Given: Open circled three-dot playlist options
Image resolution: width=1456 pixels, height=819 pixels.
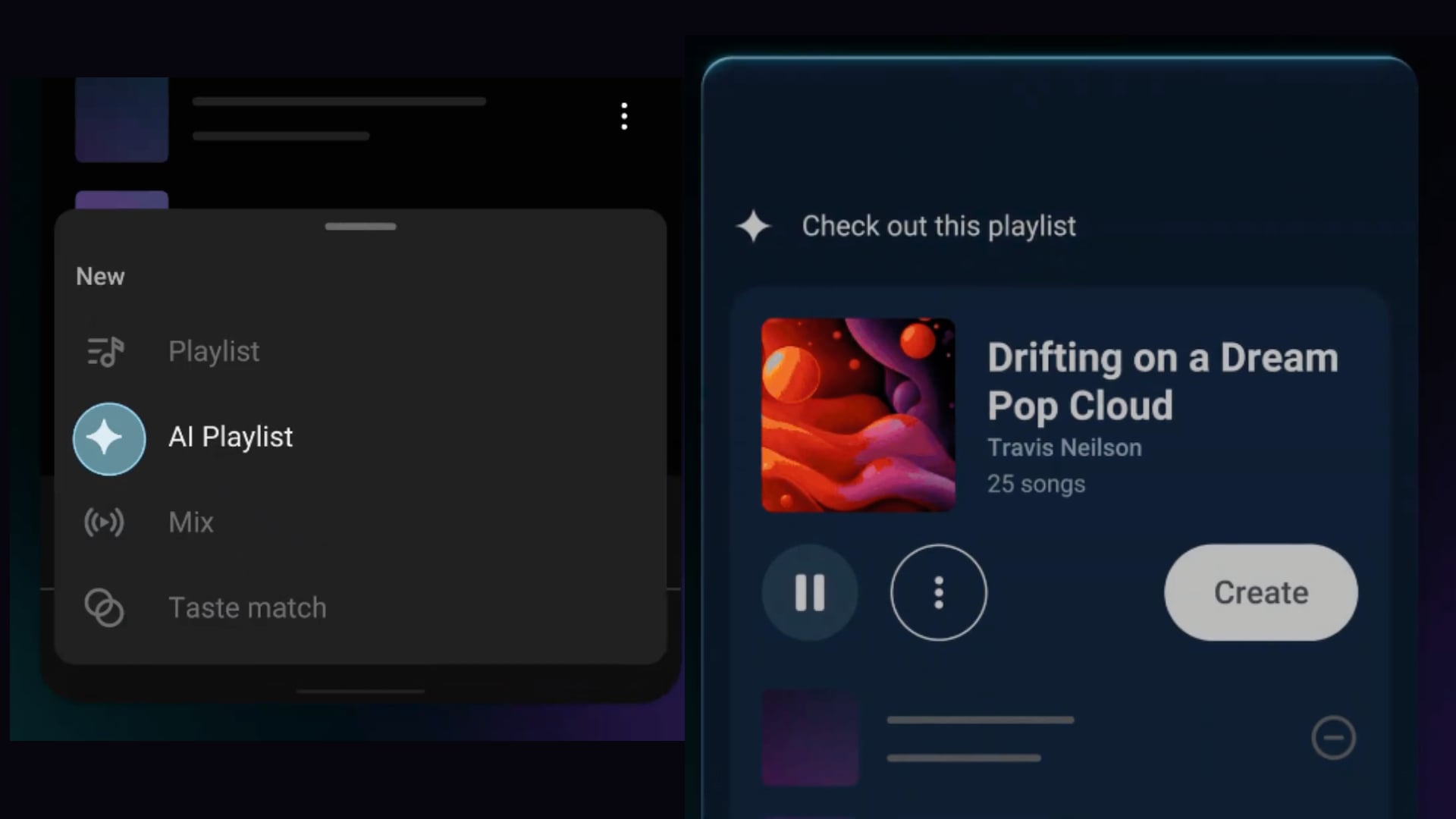Looking at the screenshot, I should click(x=938, y=592).
